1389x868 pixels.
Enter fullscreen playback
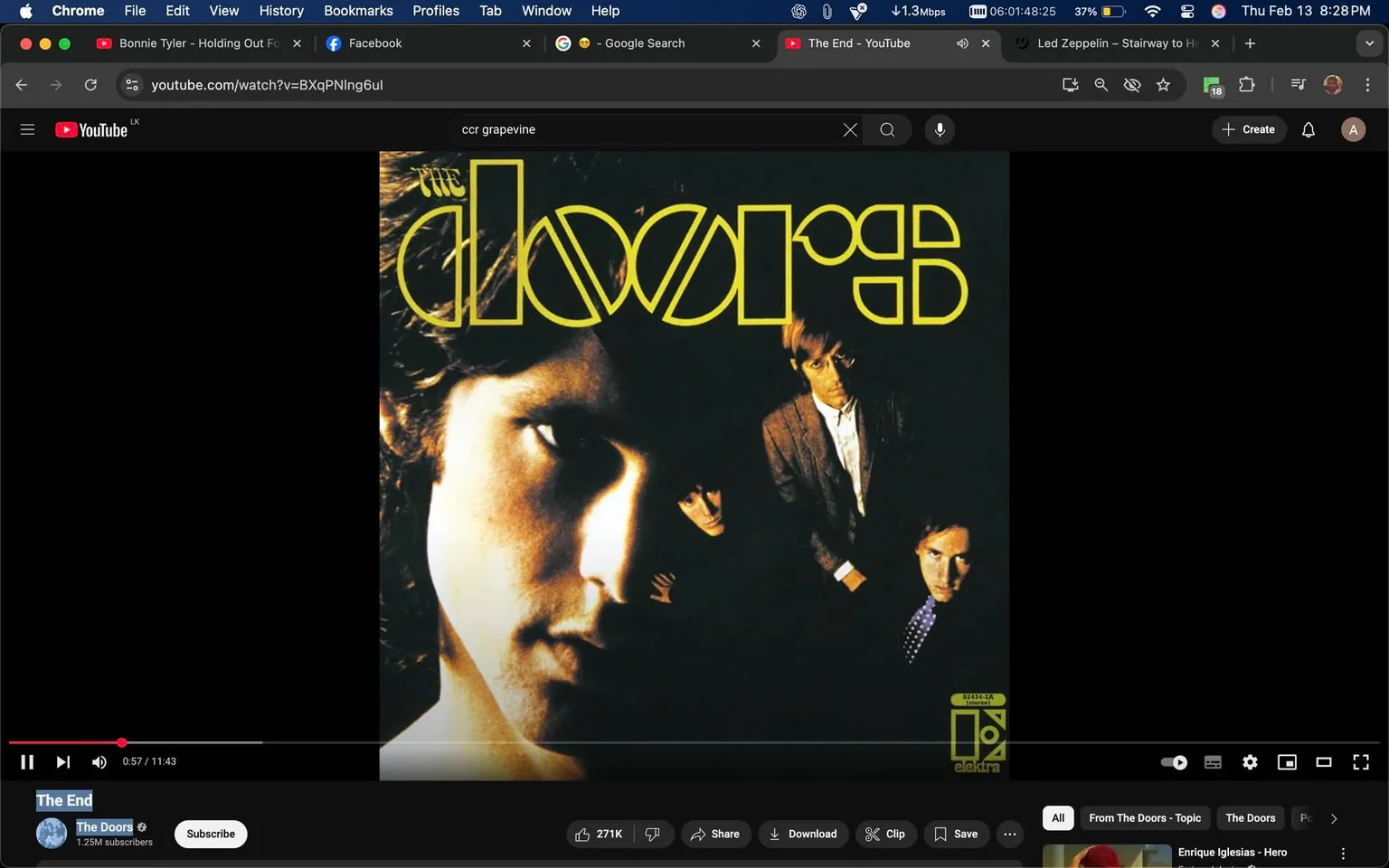point(1361,762)
